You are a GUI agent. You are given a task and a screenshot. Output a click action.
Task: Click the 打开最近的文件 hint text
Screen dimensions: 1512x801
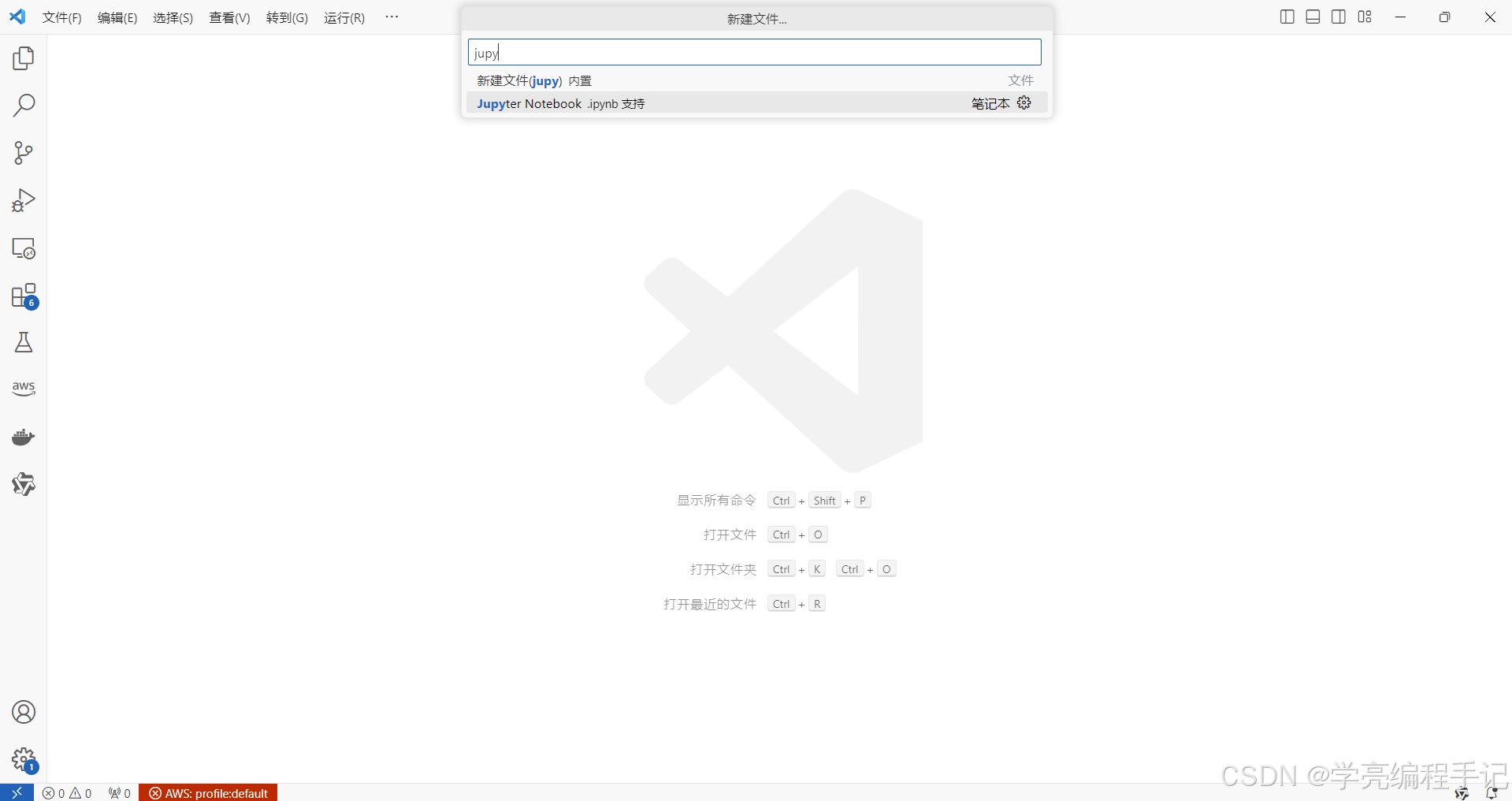coord(710,604)
